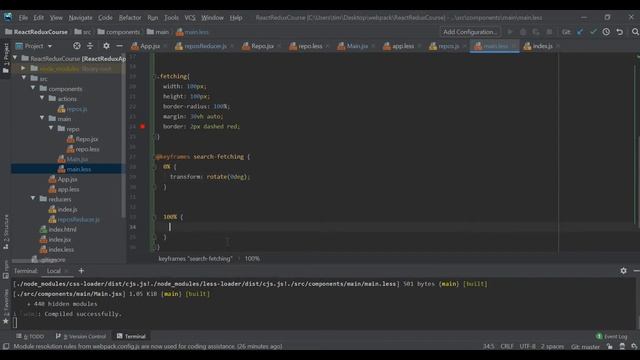Image resolution: width=640 pixels, height=360 pixels.
Task: Click the 100% breadcrumb in editor
Action: tap(252, 259)
